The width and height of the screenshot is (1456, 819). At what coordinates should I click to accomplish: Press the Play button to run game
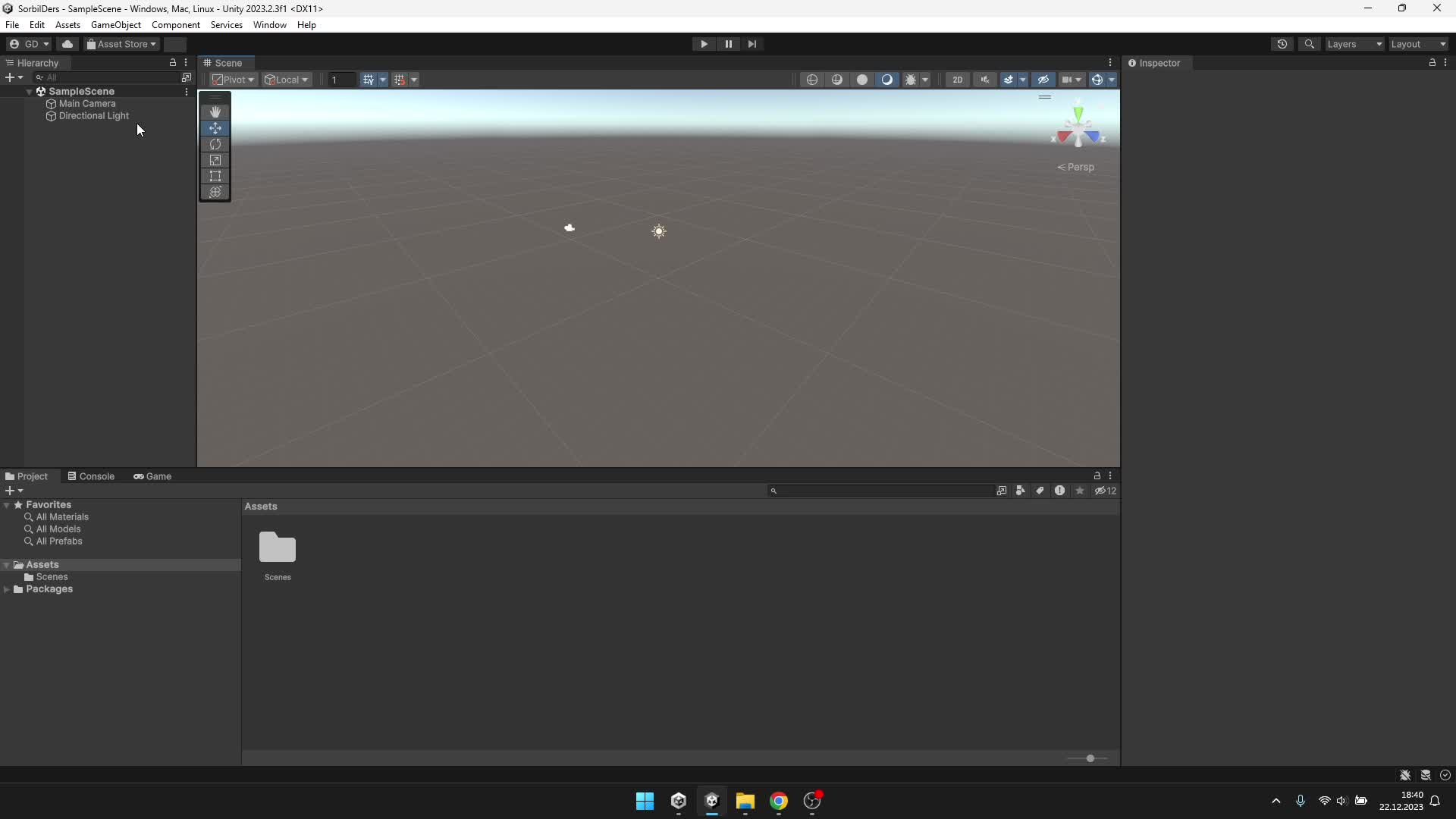point(704,43)
